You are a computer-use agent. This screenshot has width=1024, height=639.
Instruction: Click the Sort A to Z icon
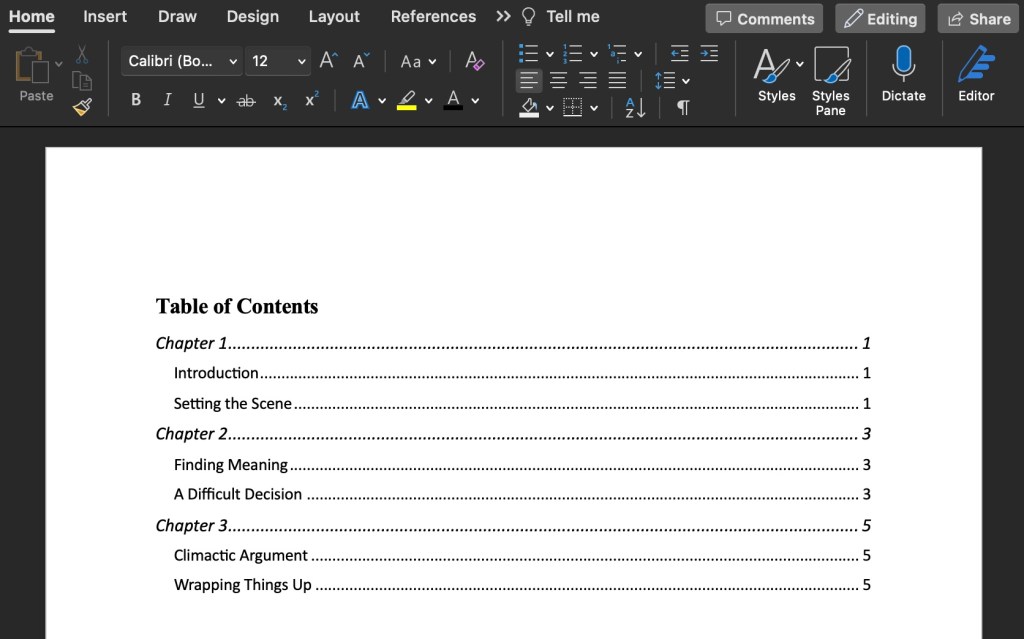click(x=635, y=107)
